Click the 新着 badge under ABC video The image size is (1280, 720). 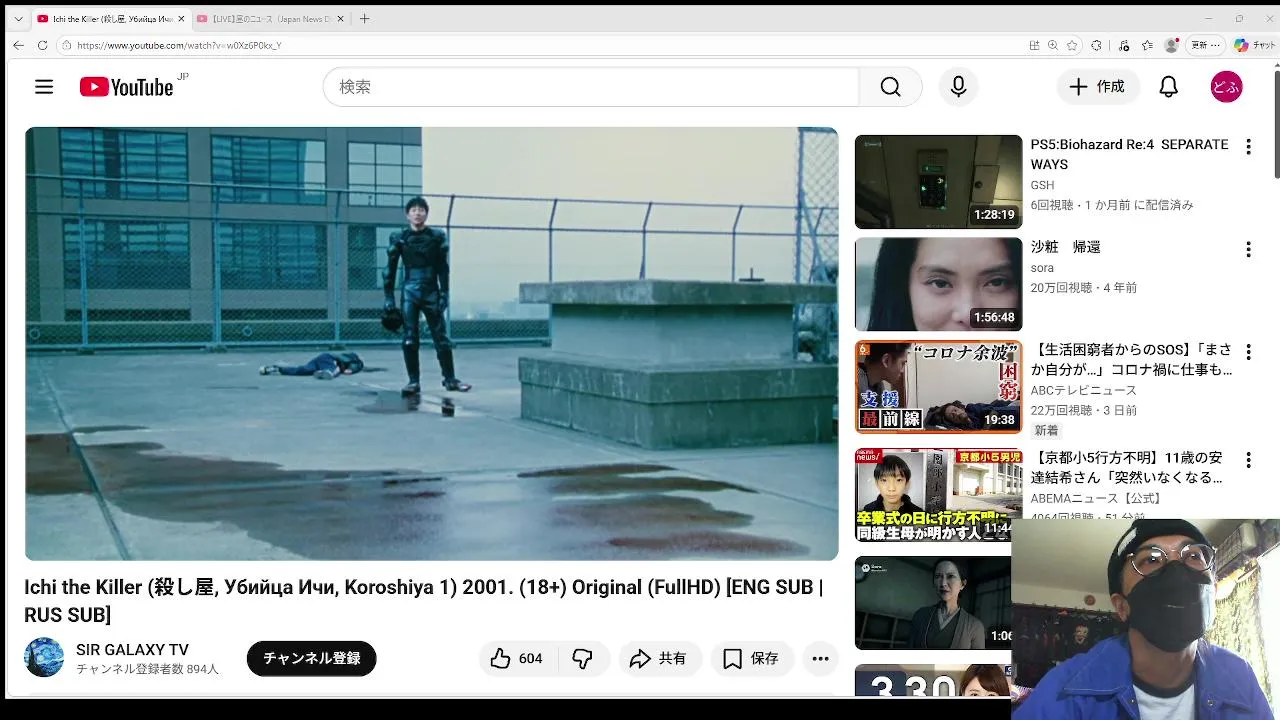point(1046,430)
